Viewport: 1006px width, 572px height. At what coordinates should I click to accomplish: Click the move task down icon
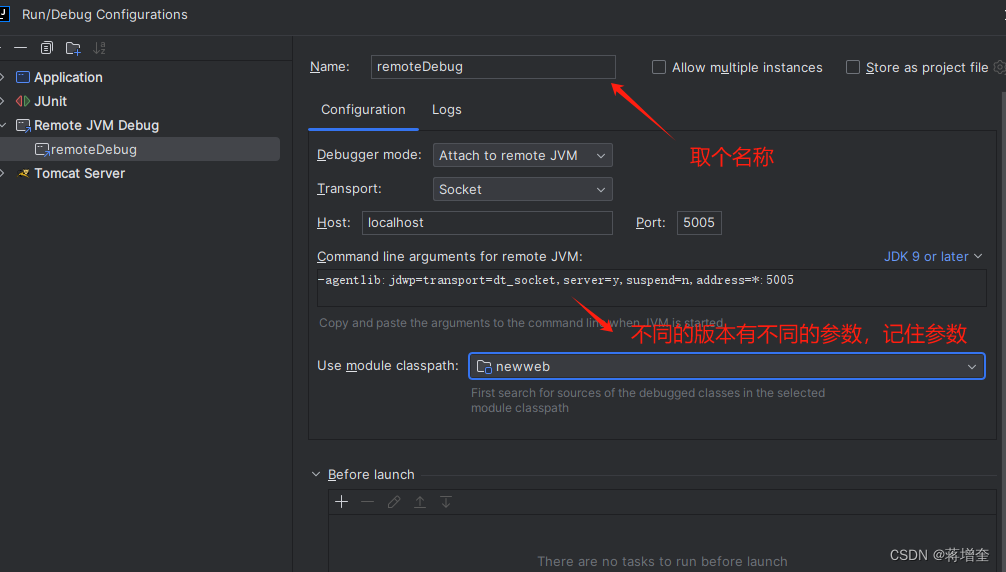(x=446, y=501)
